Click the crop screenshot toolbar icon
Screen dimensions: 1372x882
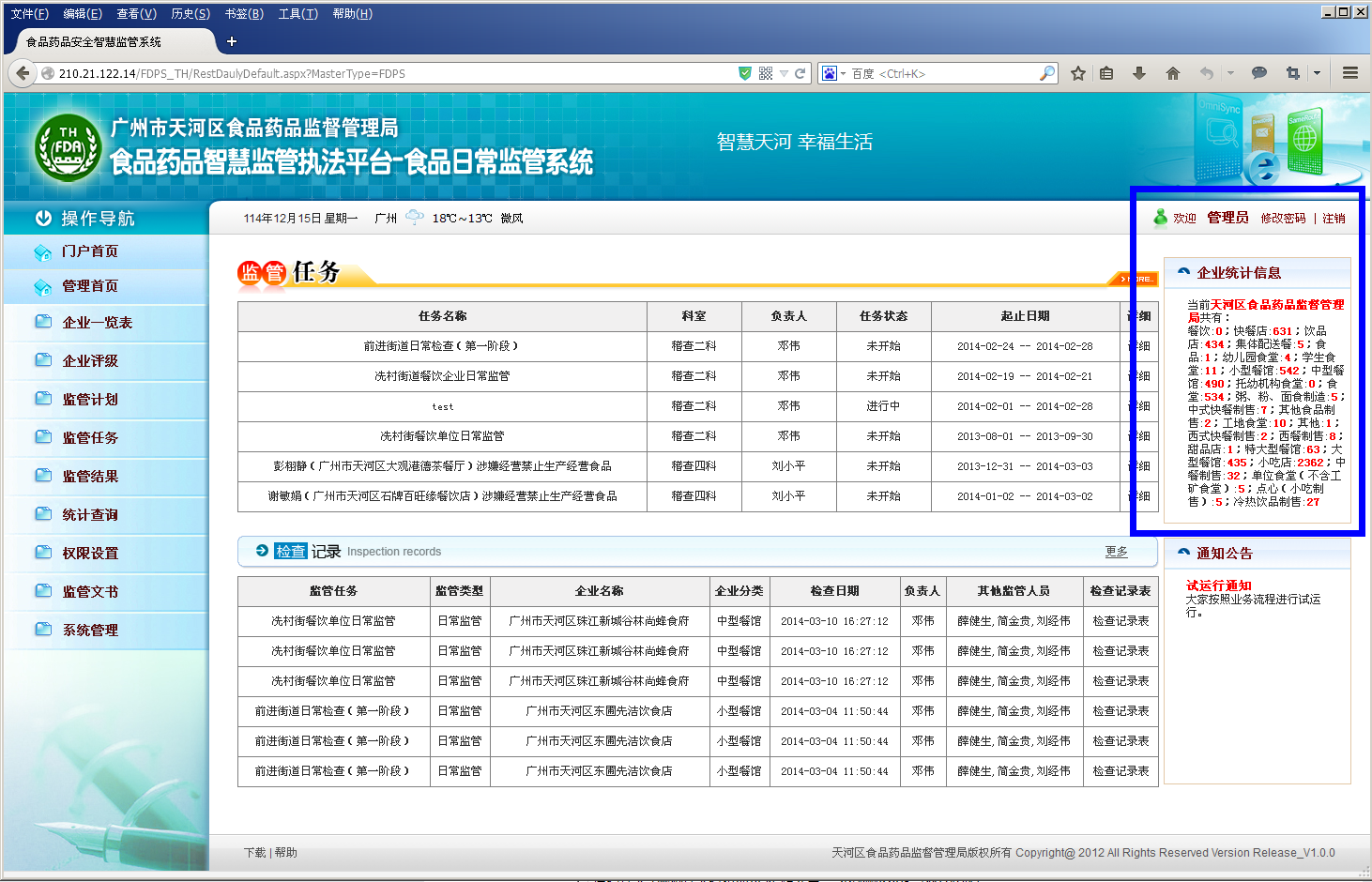1292,73
